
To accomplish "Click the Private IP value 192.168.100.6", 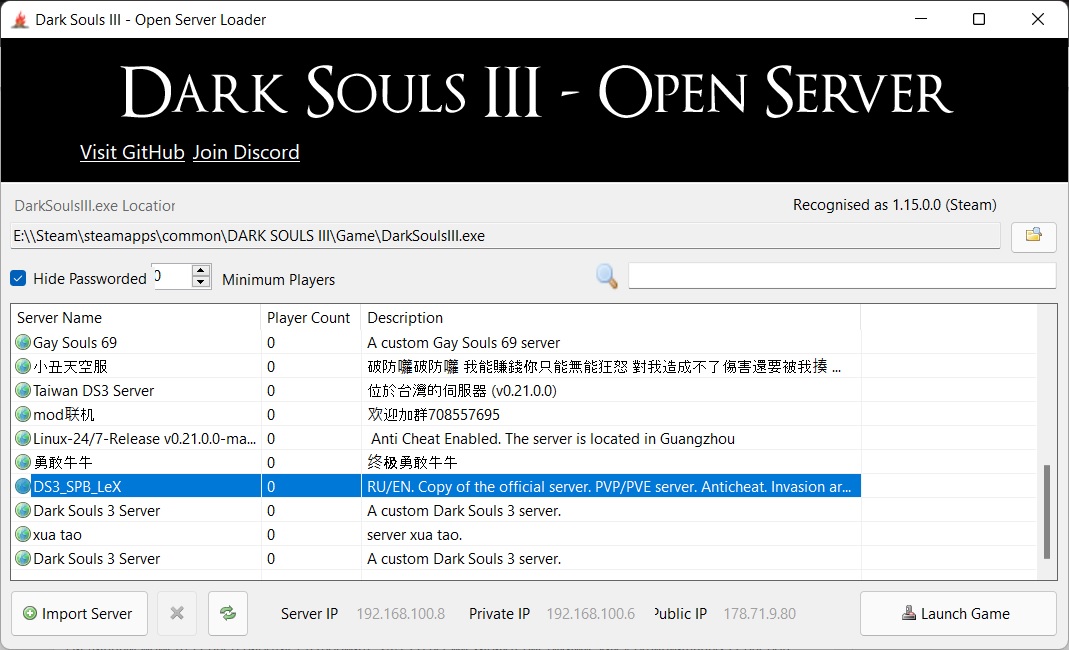I will [590, 613].
